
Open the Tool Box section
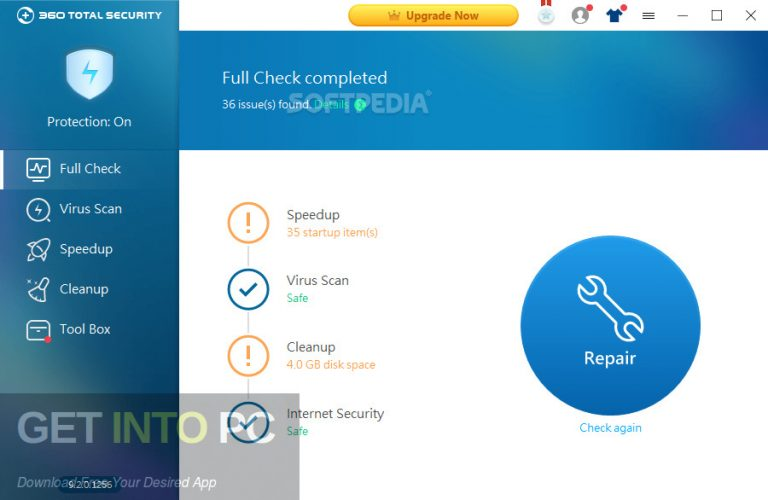coord(90,330)
